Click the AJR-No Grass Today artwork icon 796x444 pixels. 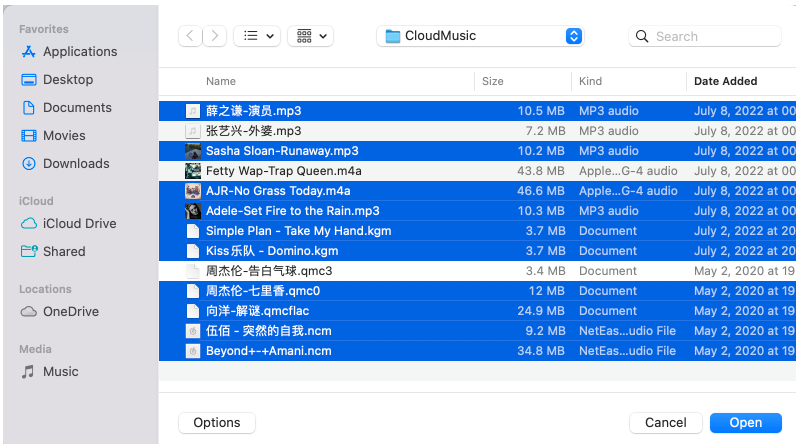[193, 191]
